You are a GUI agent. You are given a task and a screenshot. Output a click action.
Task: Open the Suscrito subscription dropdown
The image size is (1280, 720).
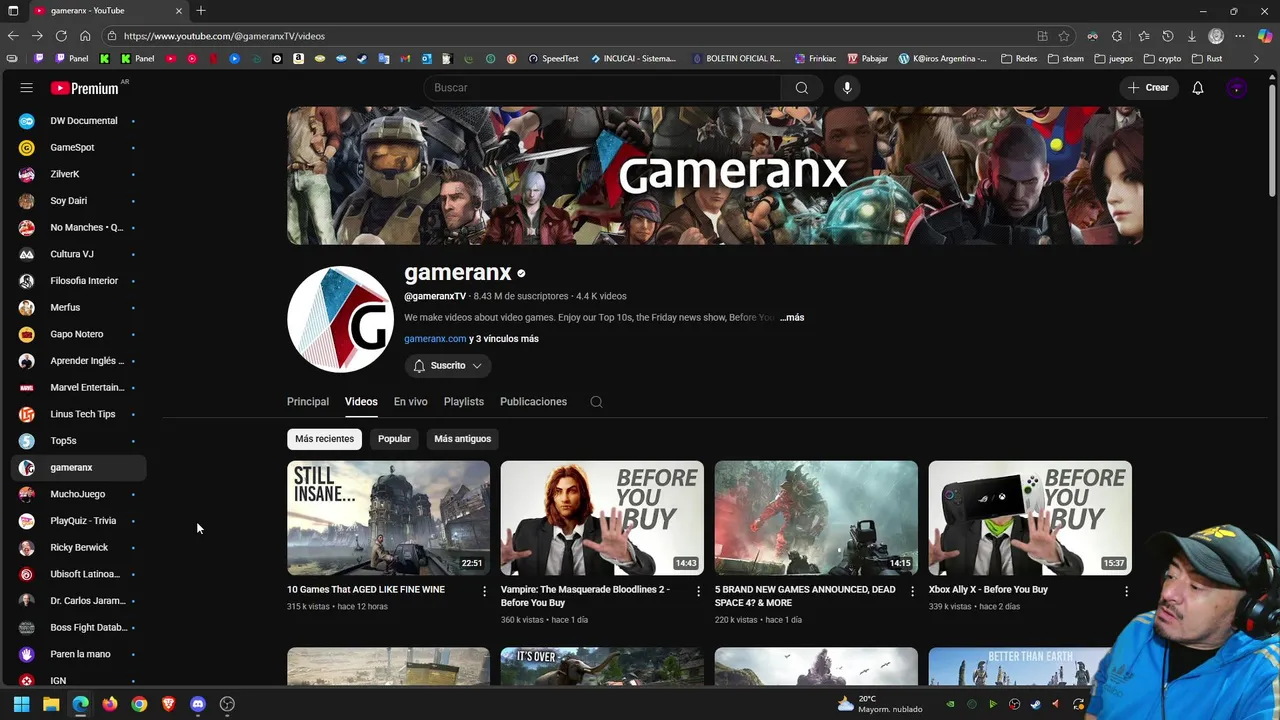pos(447,366)
